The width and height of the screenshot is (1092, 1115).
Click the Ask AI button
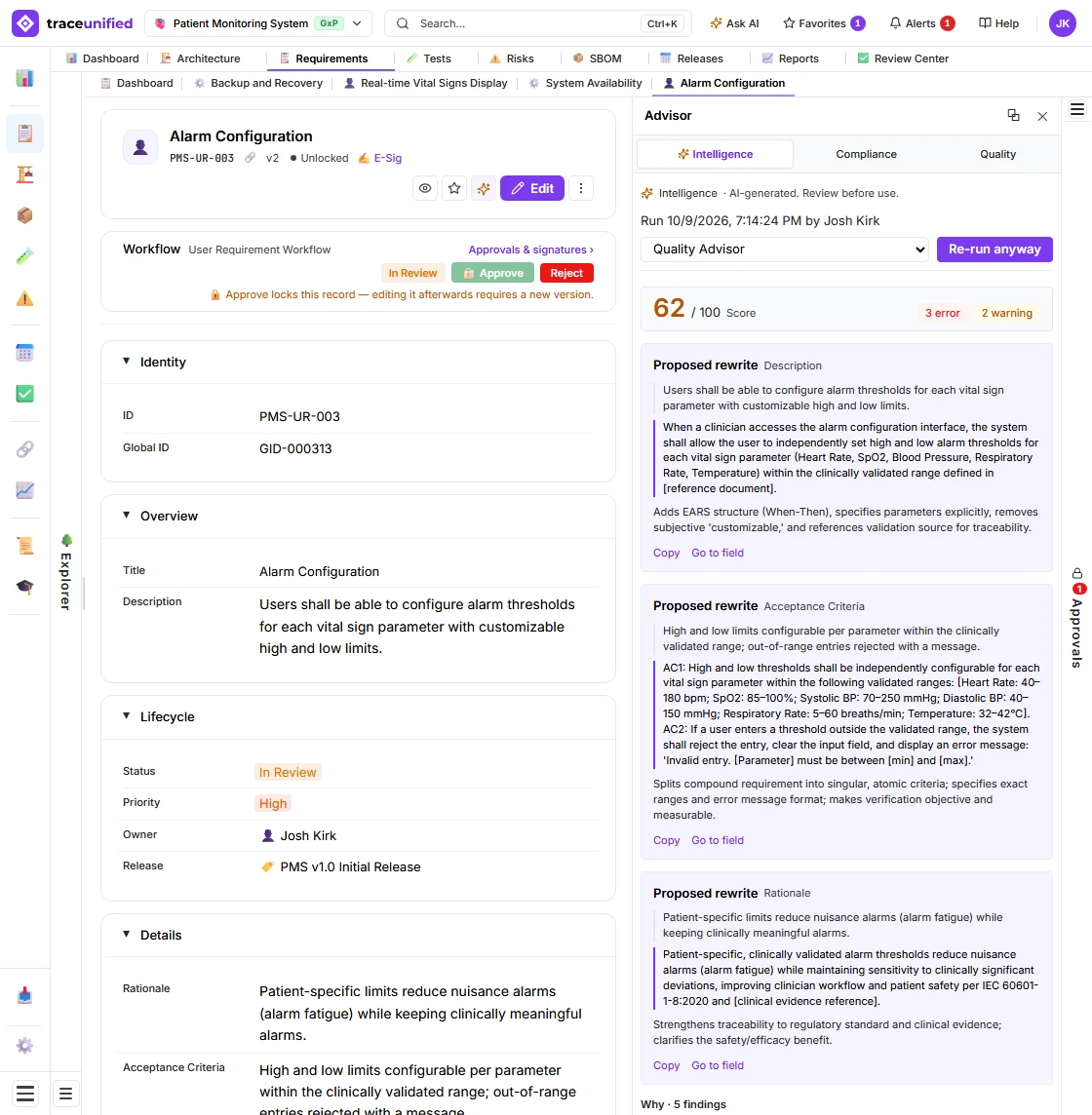pos(734,23)
